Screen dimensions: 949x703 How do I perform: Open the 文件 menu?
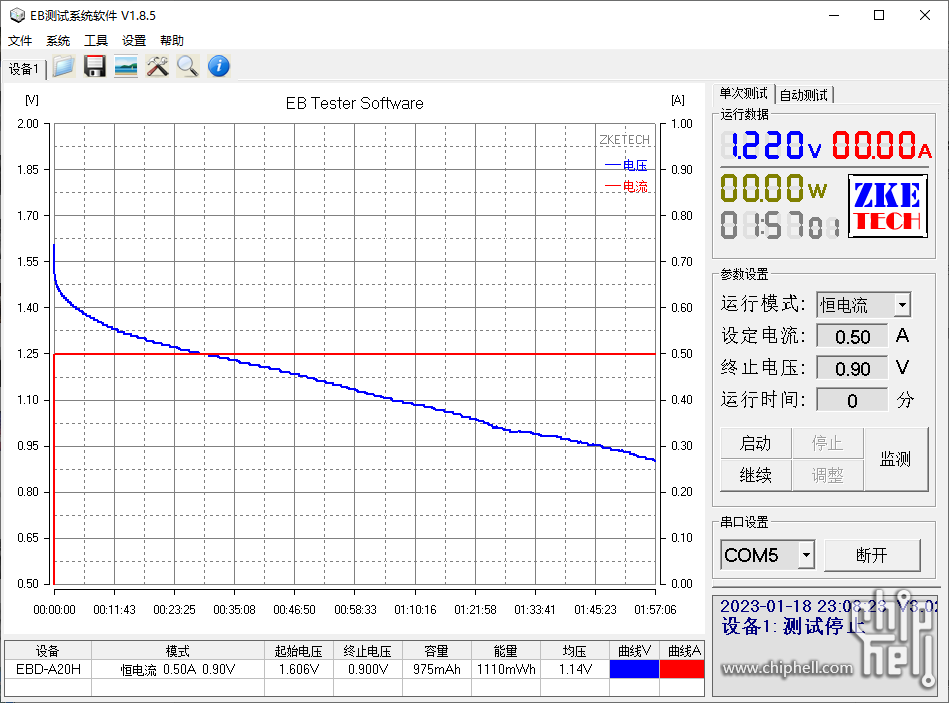(x=20, y=41)
